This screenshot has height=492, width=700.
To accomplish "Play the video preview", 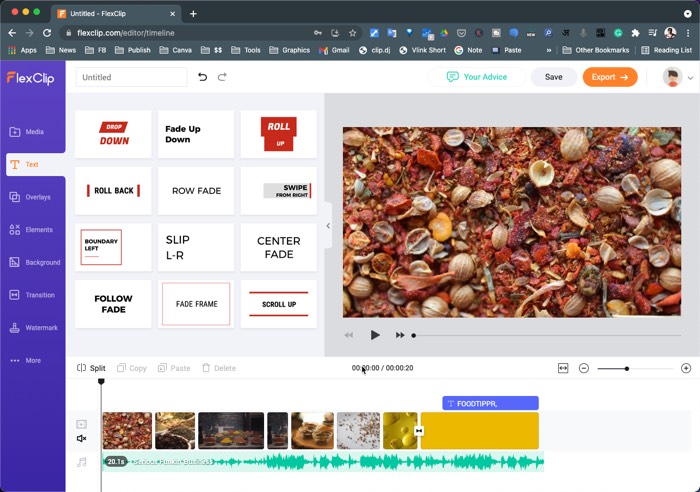I will coord(375,335).
